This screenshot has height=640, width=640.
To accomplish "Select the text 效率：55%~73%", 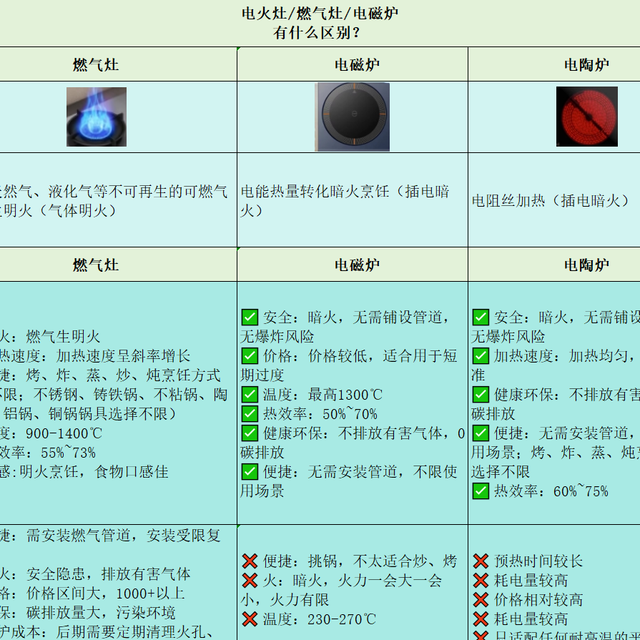I will pos(48,453).
